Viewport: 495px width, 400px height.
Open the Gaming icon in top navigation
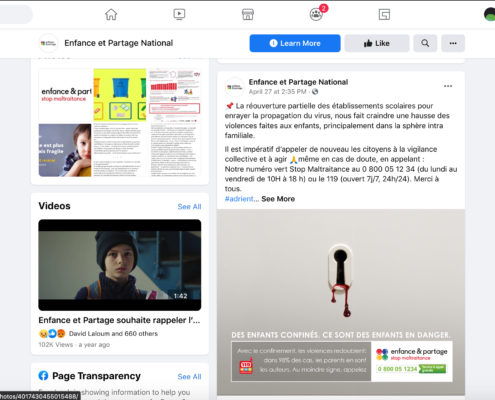(384, 14)
